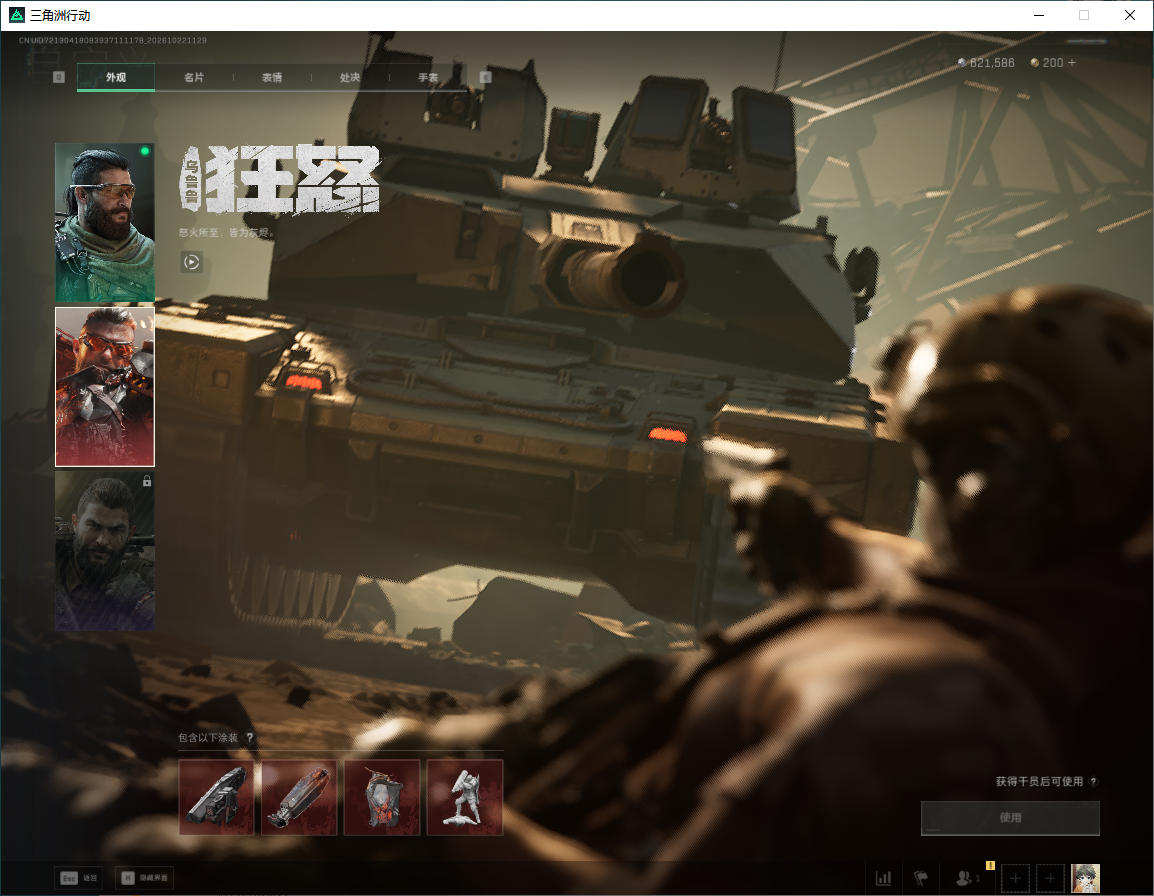Open the capsule-shaped paint-job item
Screen dimensions: 1154x896
tap(299, 797)
